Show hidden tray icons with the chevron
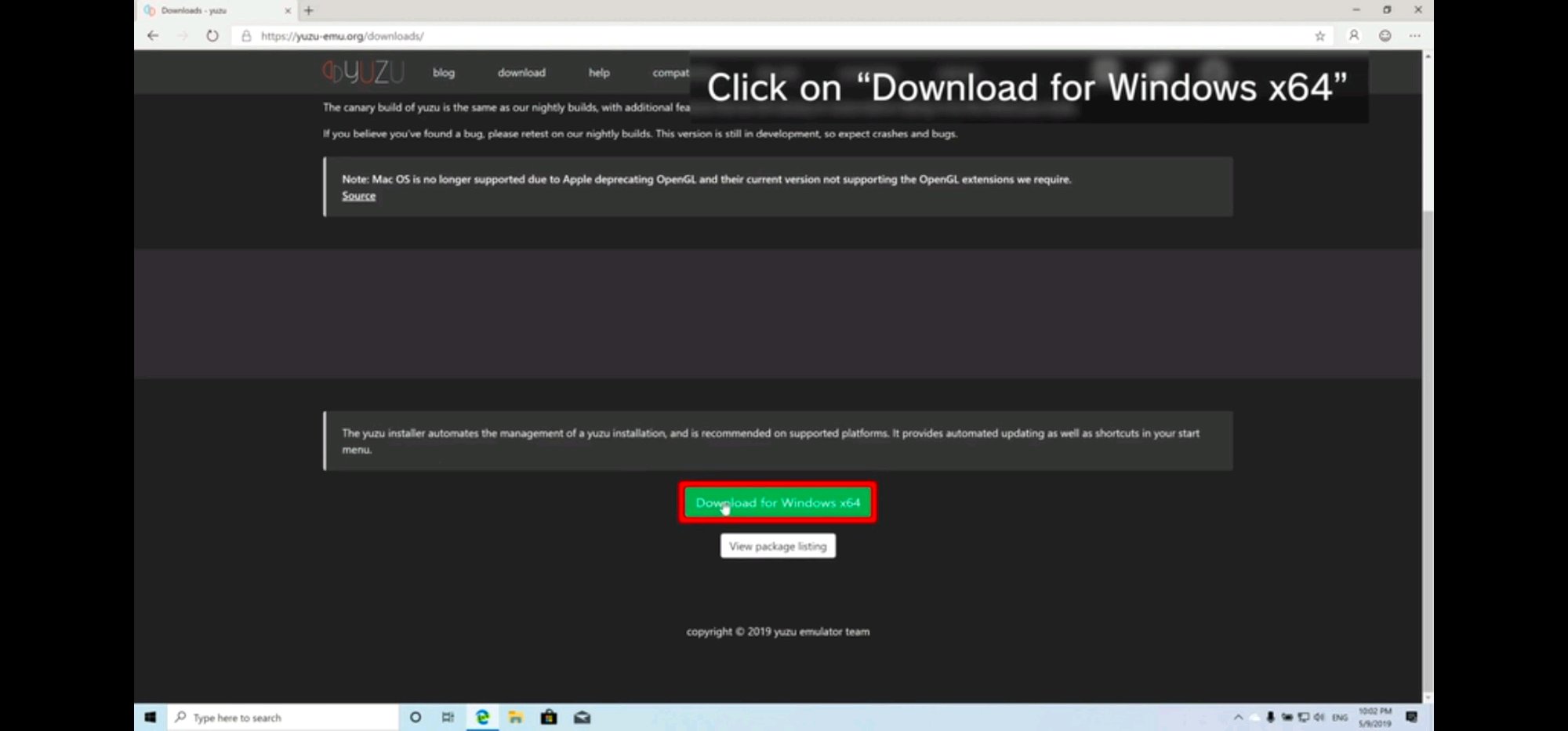1568x731 pixels. click(x=1239, y=718)
